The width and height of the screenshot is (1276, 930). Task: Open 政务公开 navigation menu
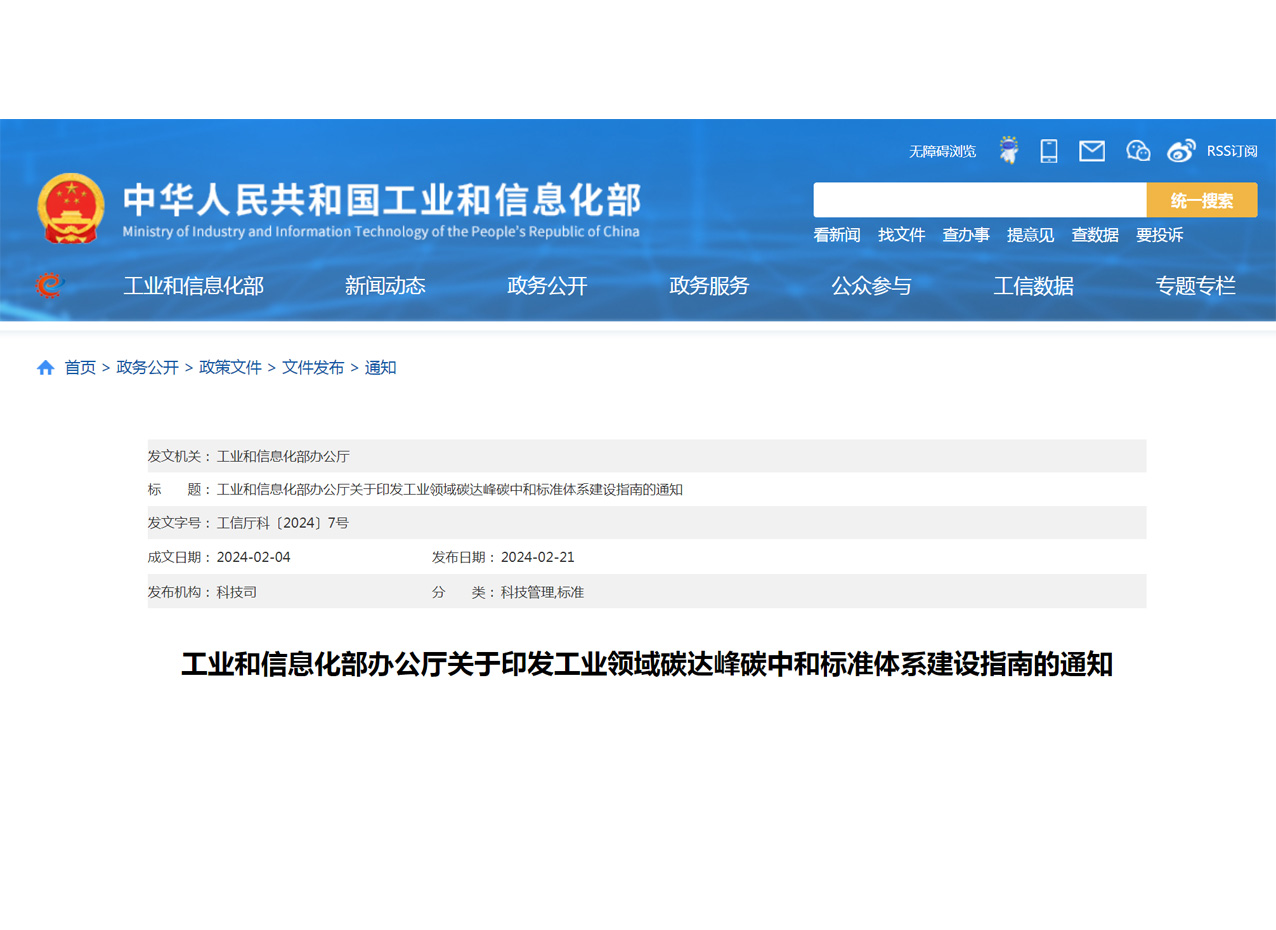click(x=547, y=286)
